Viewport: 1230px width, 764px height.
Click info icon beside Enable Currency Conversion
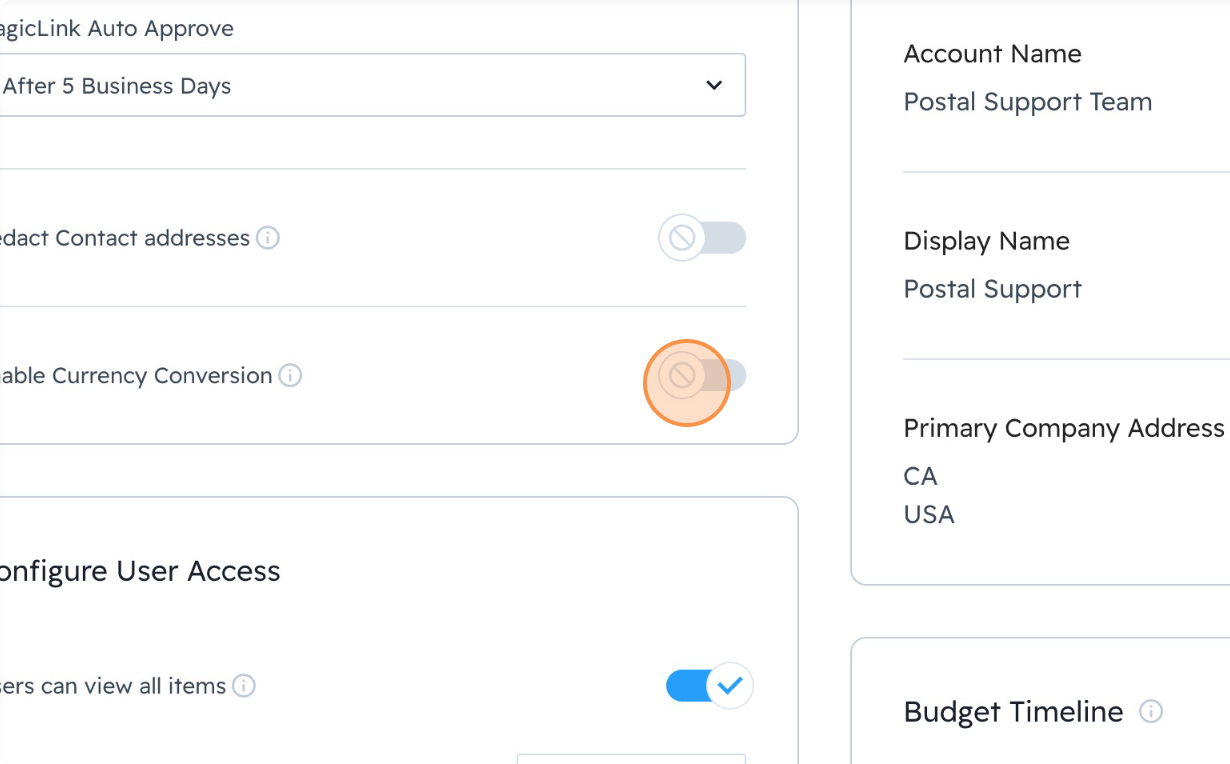(x=290, y=376)
